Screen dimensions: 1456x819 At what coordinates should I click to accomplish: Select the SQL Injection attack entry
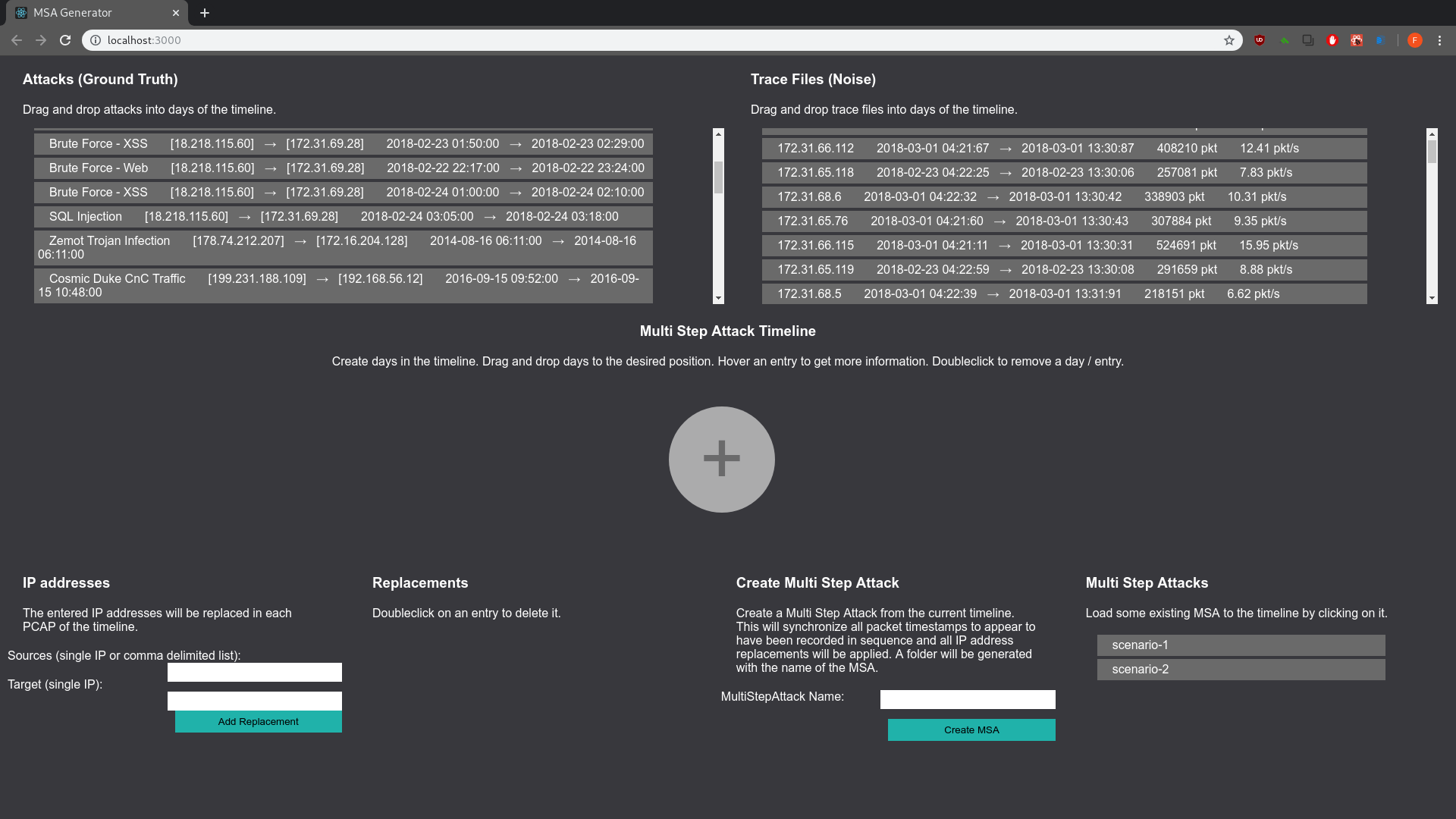(x=343, y=217)
